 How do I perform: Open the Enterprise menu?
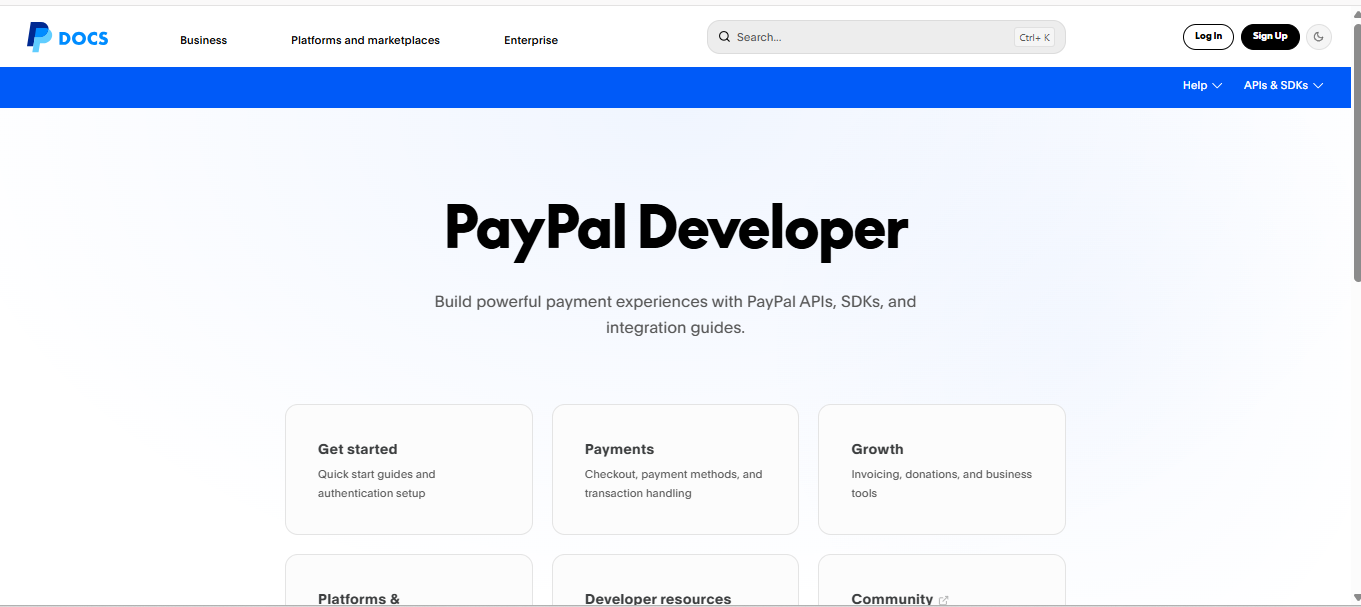531,40
